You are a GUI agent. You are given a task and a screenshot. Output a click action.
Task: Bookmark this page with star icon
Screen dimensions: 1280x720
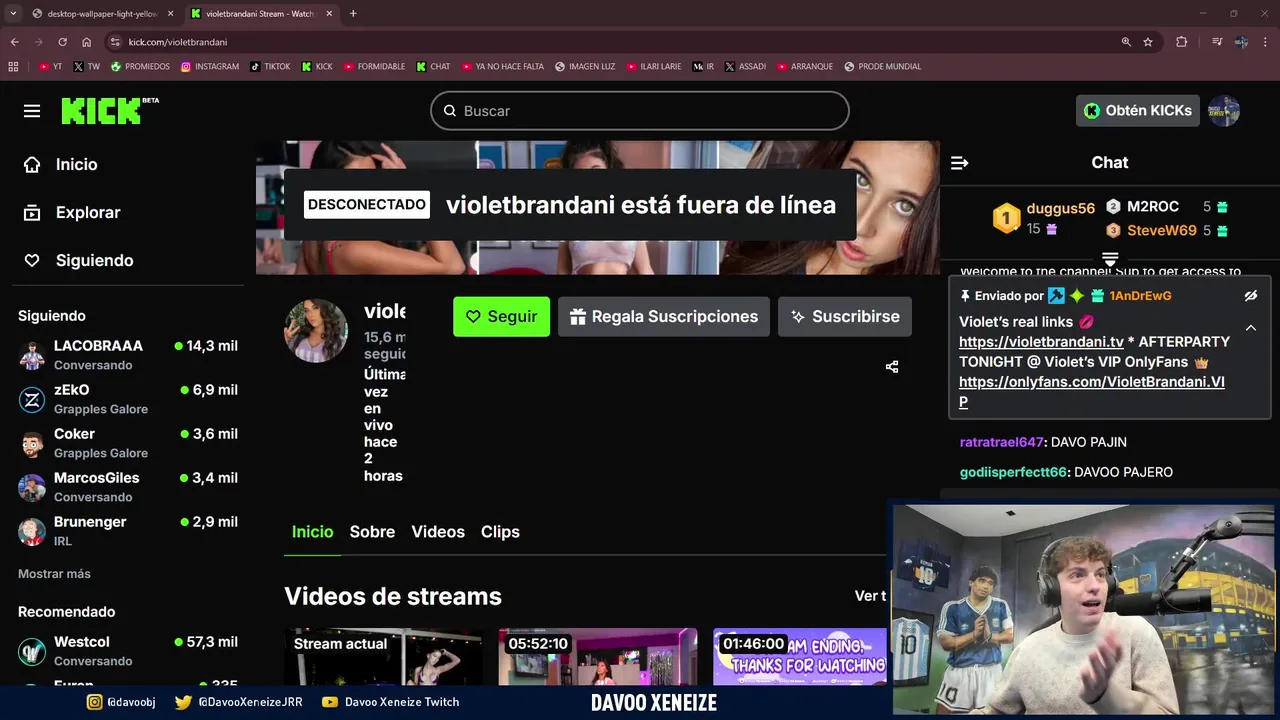(1148, 42)
